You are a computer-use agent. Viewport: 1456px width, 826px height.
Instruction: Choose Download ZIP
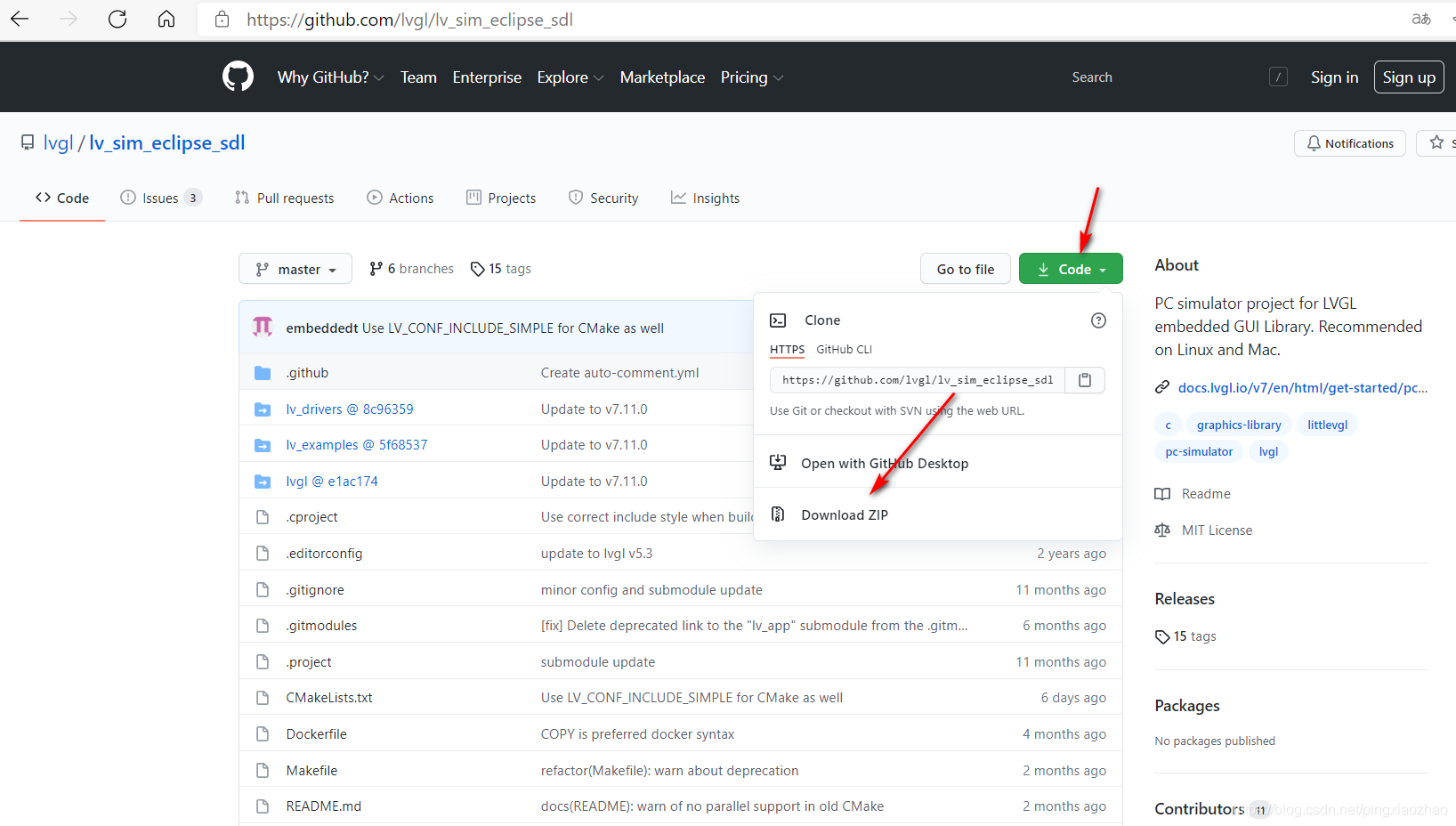(845, 514)
